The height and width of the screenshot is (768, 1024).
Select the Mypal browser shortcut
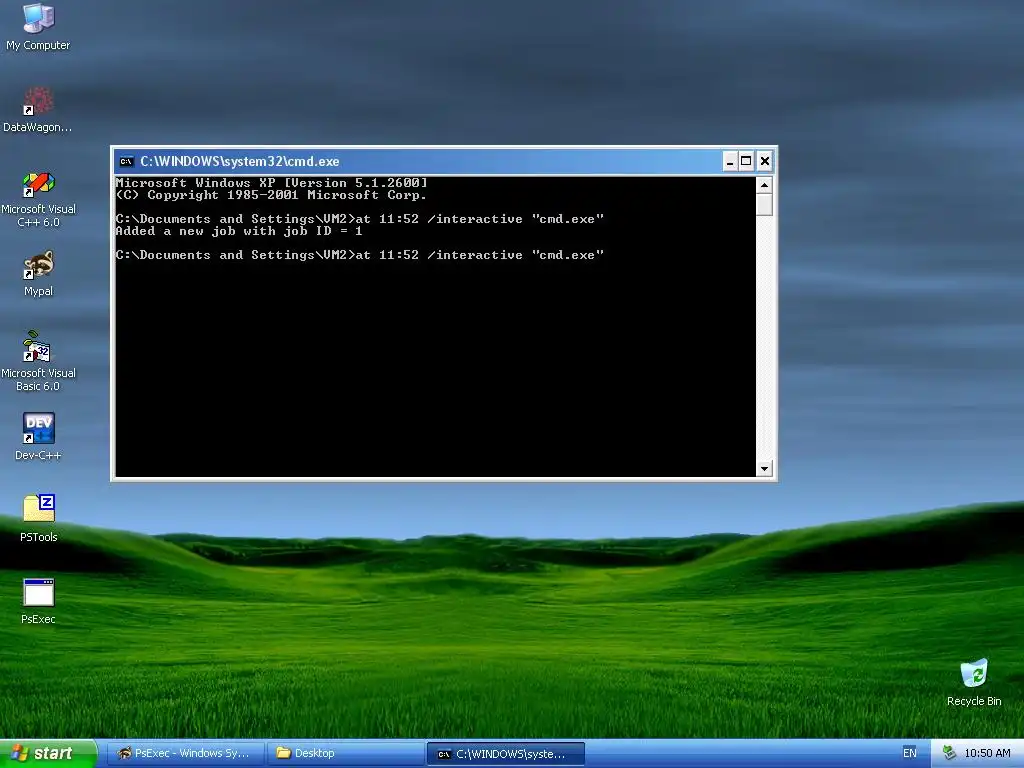click(x=38, y=274)
